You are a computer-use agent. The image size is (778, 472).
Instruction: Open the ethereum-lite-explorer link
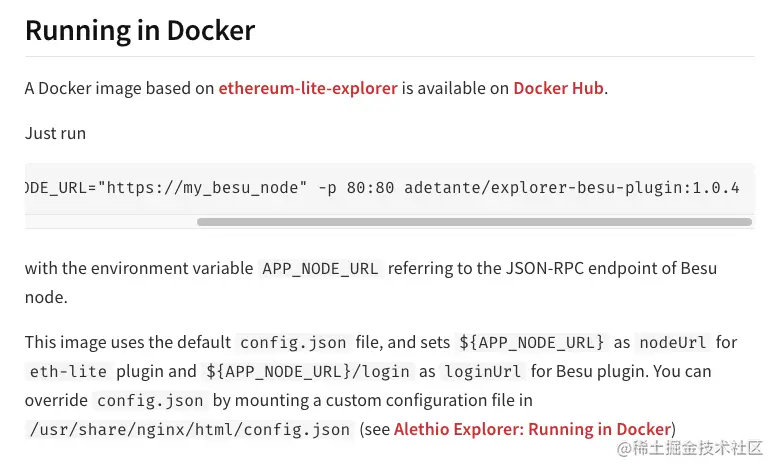(x=308, y=88)
